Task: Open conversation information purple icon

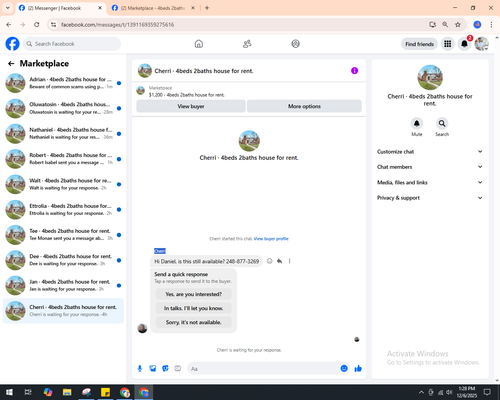Action: [x=354, y=71]
